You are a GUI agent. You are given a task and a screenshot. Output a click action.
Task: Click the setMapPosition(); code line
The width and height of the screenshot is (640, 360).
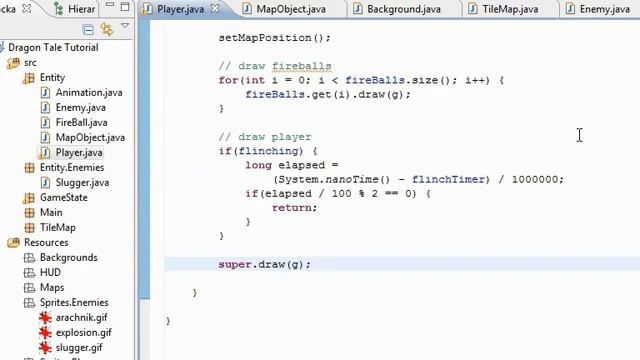coord(274,38)
